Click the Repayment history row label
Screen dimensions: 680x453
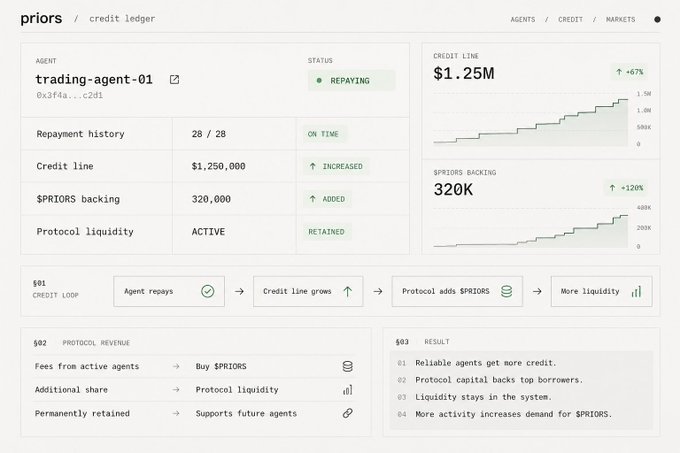point(80,134)
